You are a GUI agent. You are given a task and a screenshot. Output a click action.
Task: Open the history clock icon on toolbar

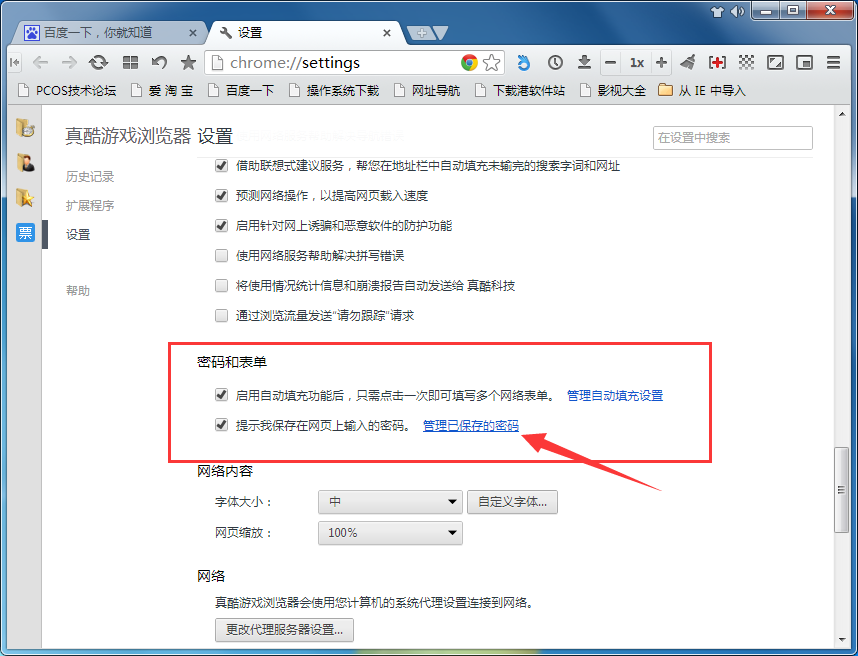pyautogui.click(x=555, y=61)
